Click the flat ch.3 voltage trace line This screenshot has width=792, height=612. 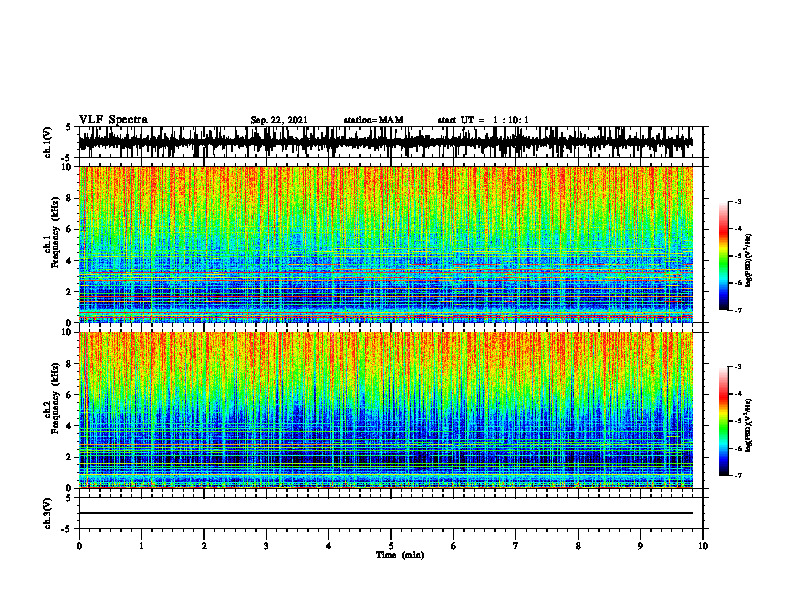(x=386, y=513)
